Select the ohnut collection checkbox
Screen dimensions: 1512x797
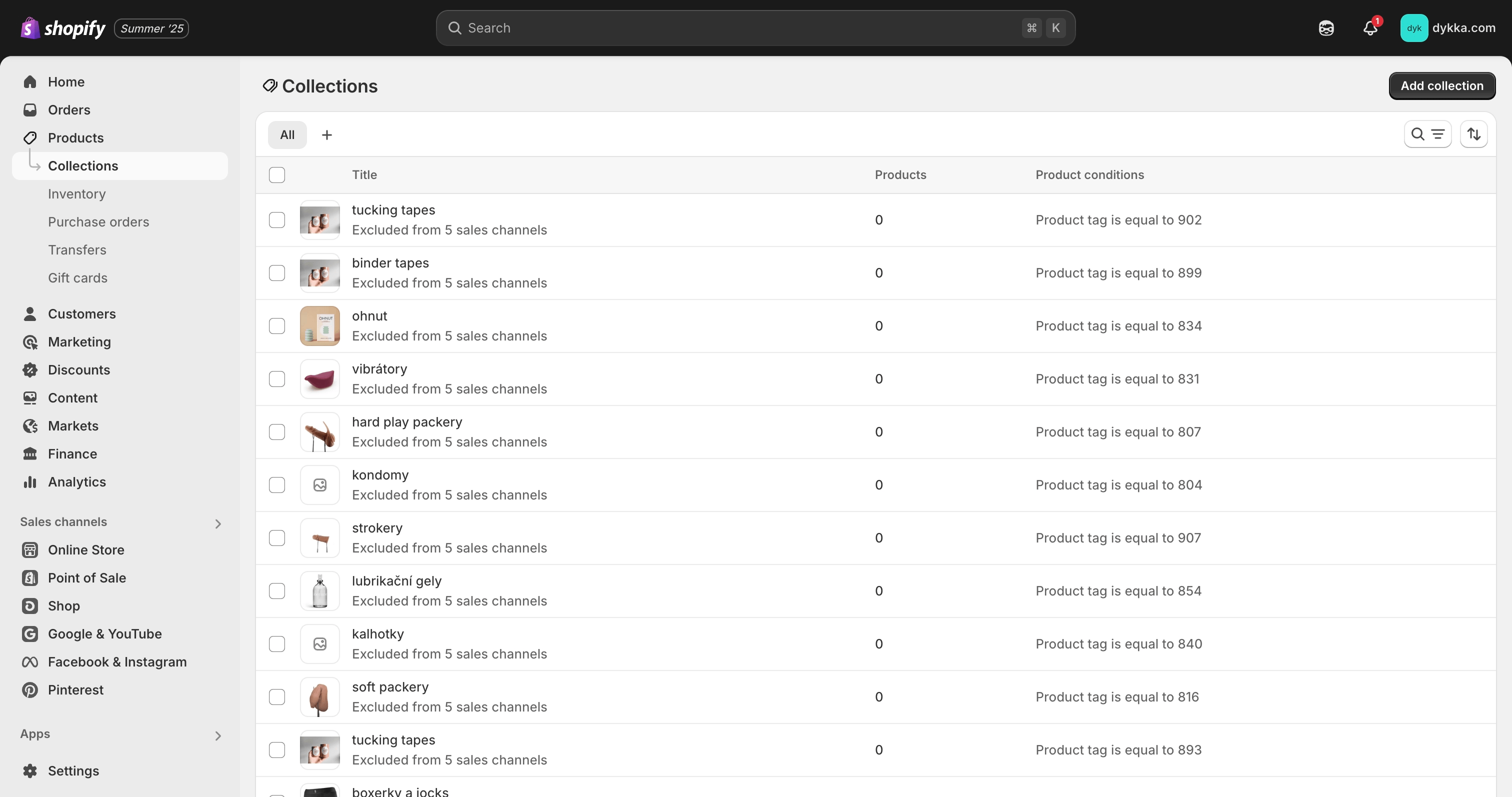[276, 325]
